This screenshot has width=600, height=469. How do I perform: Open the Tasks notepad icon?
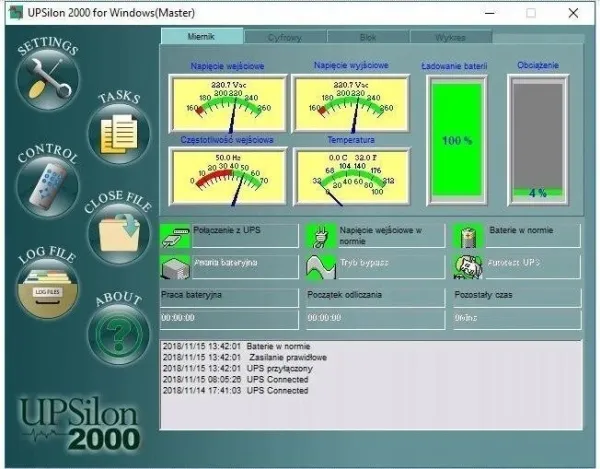[119, 134]
